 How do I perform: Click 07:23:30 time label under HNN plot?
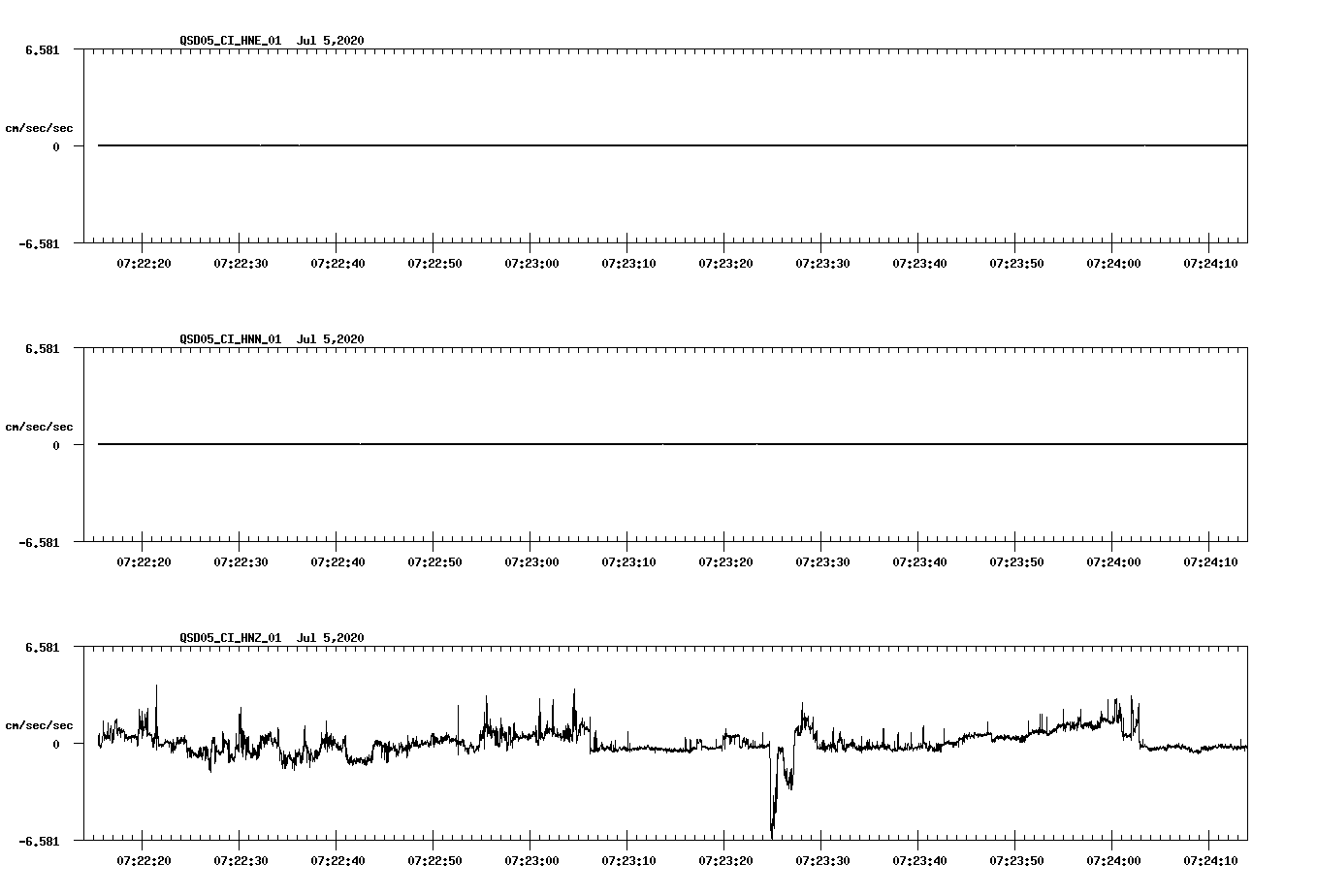point(822,561)
